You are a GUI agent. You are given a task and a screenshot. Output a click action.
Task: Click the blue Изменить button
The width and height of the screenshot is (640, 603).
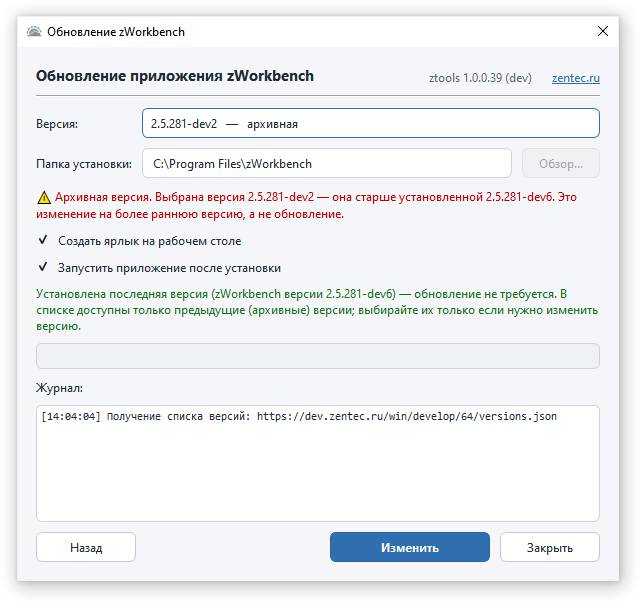(410, 547)
